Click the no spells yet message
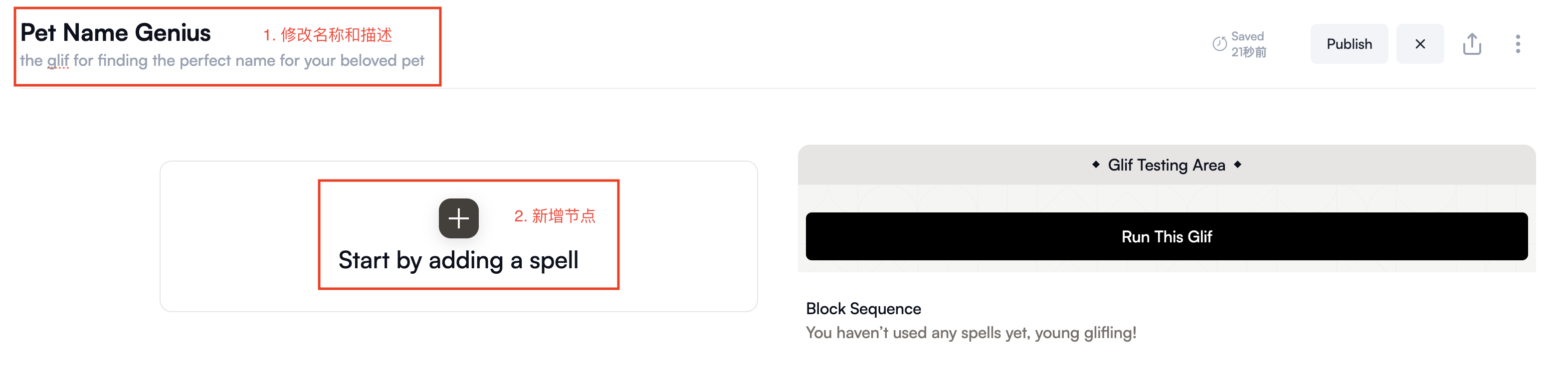Viewport: 1568px width, 373px height. coord(971,333)
